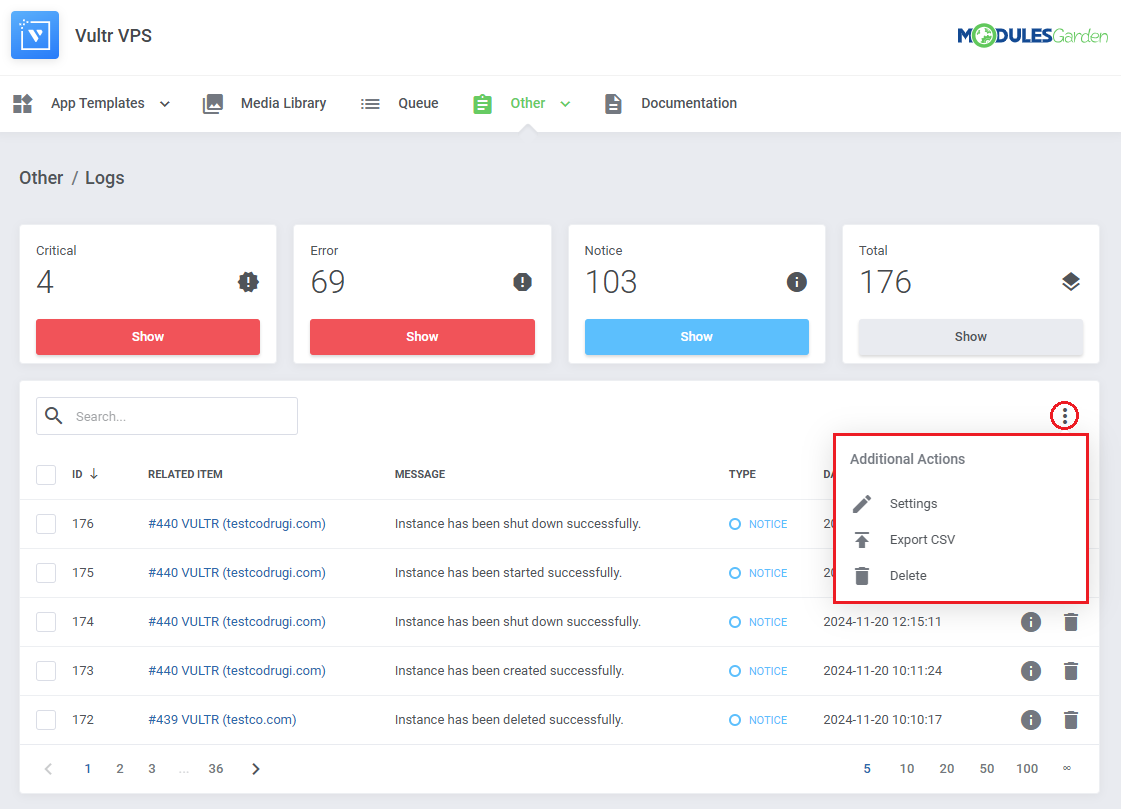Click the Documentation file icon

[x=613, y=104]
